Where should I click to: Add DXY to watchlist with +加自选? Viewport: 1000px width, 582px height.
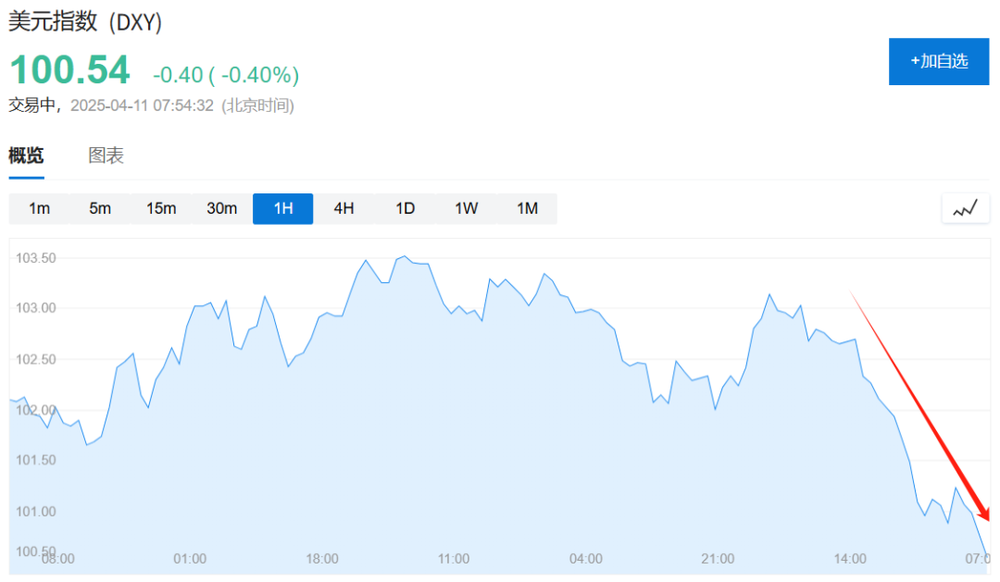point(939,61)
